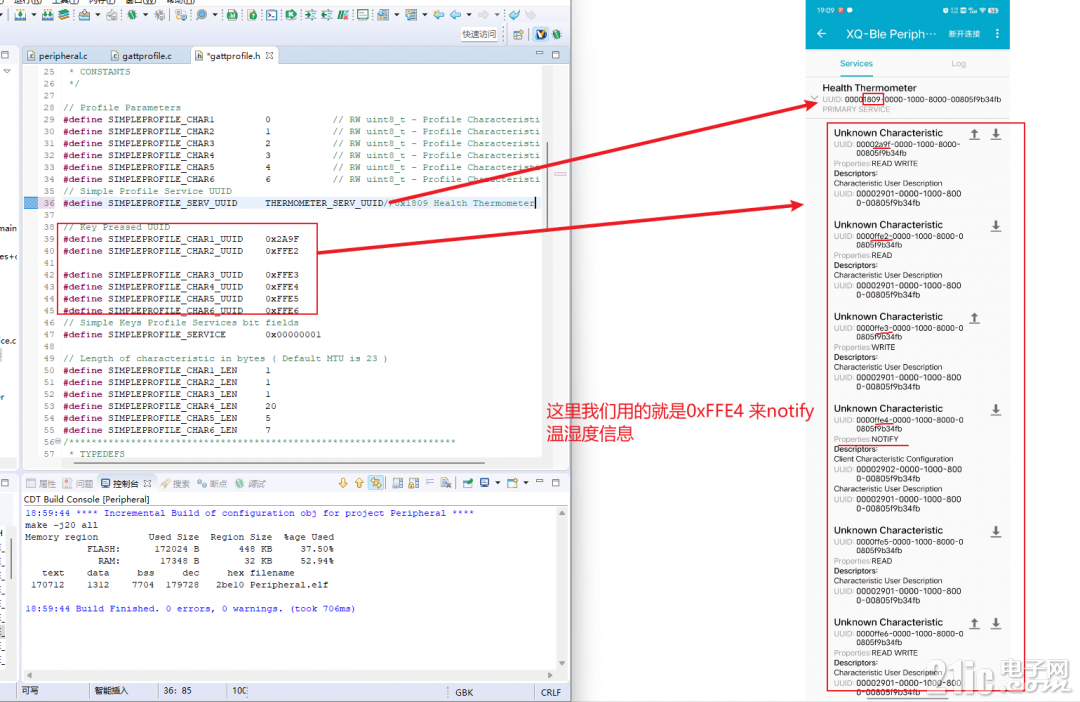Click the GBK encoding status bar entry
The height and width of the screenshot is (702, 1080).
[x=464, y=692]
